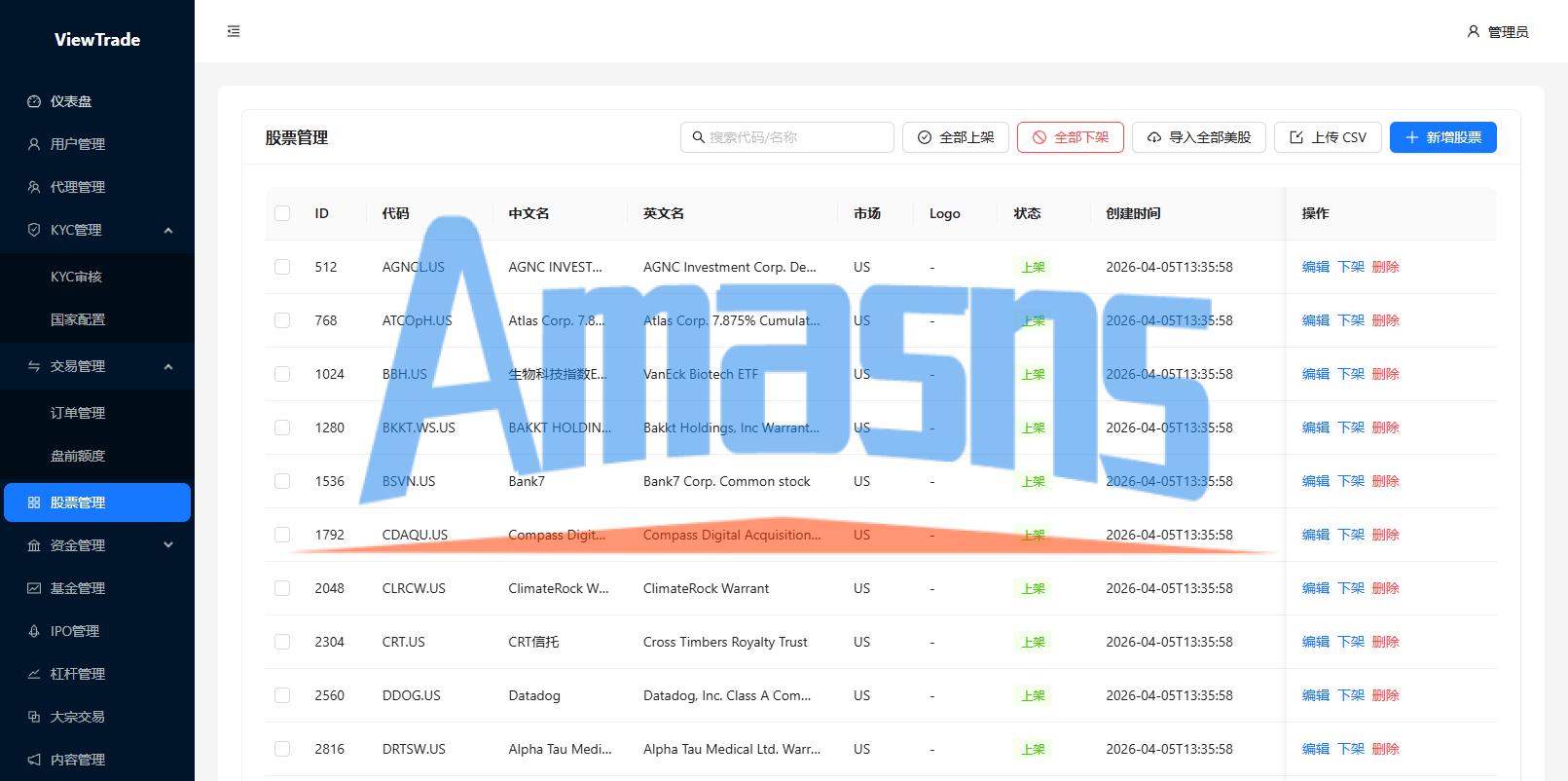This screenshot has height=781, width=1568.
Task: Click the 内容管理 megaphone icon
Action: coord(34,760)
